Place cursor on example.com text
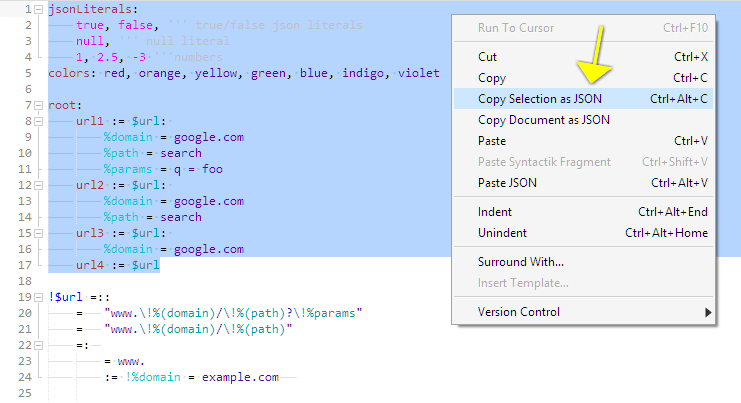Screen dimensions: 741x403 click(240, 378)
